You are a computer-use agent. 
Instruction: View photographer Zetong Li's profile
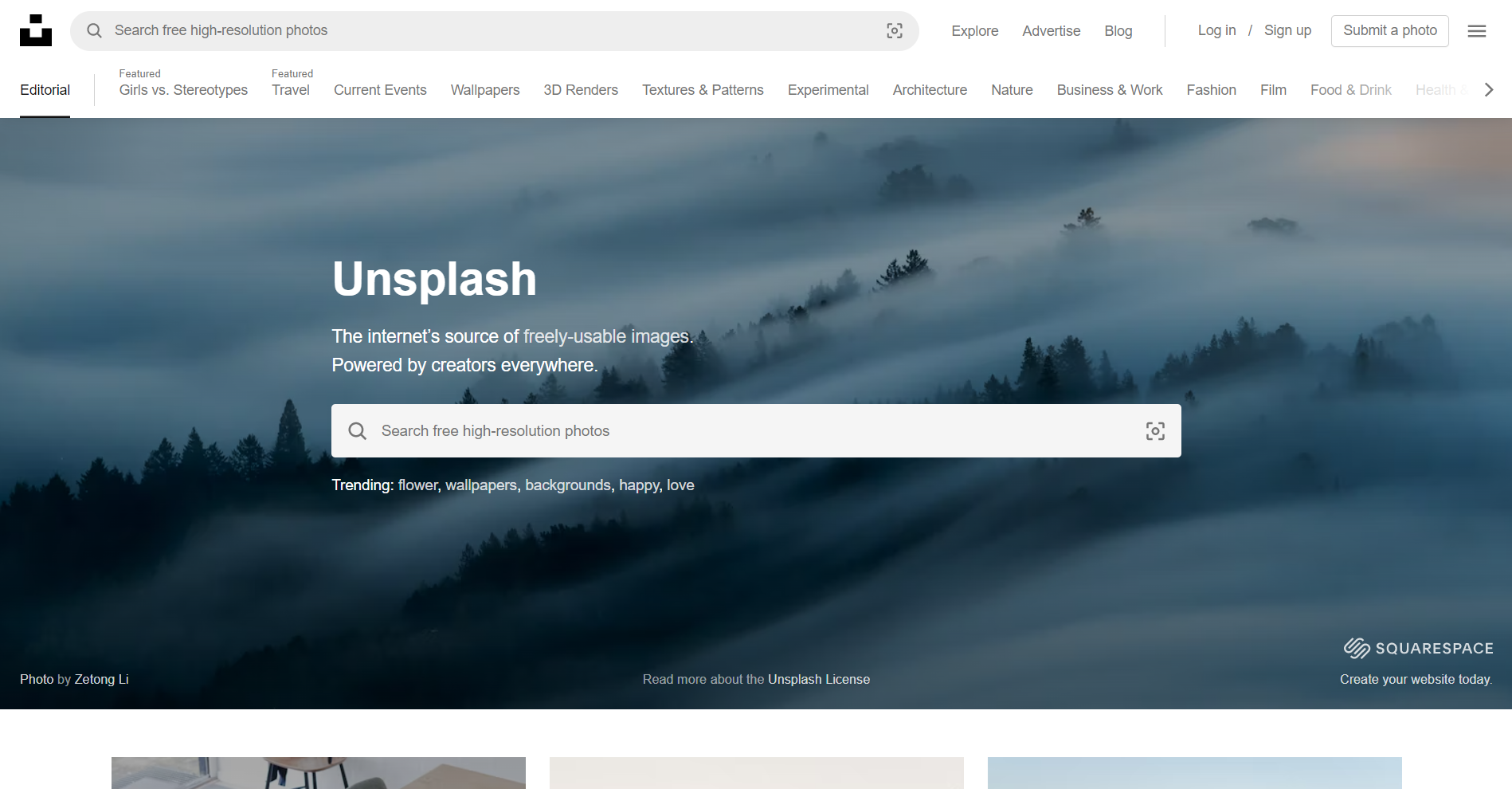coord(101,679)
